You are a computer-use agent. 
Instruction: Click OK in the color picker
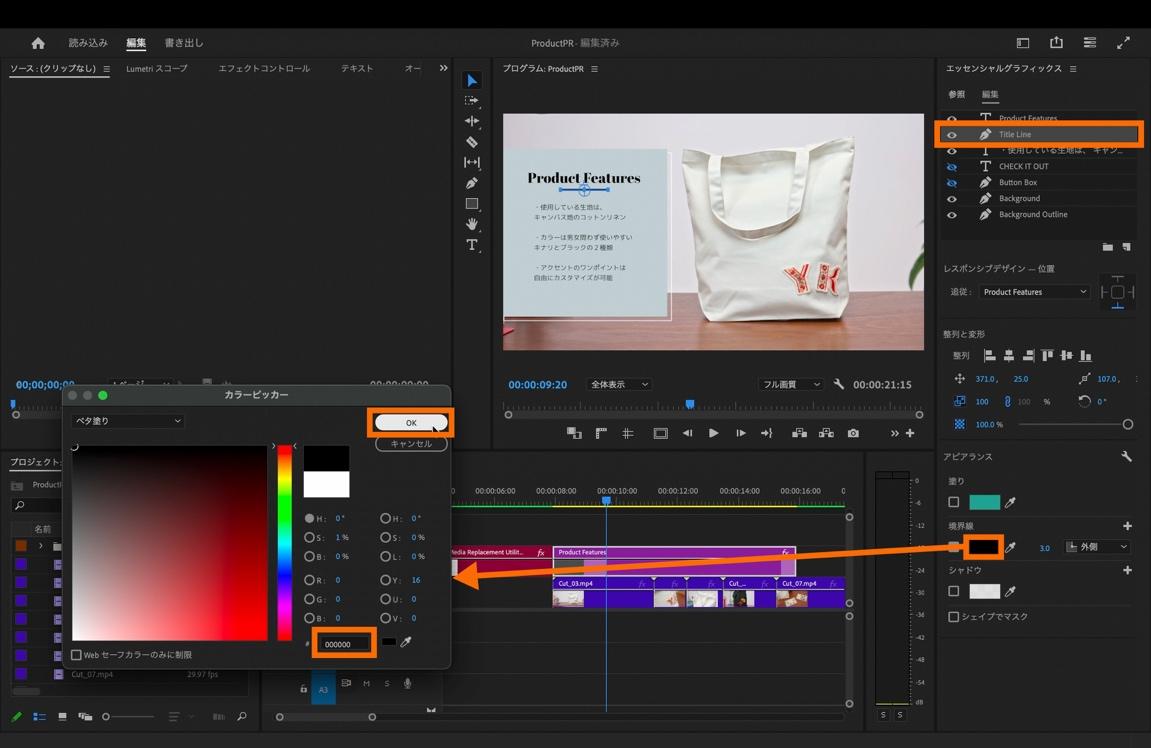click(x=411, y=423)
